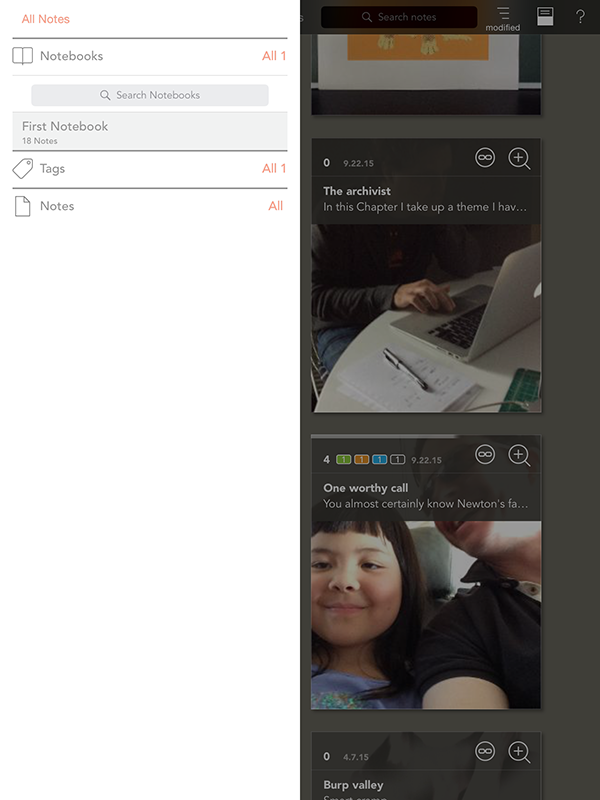Focus the Search notes field in toolbar
Screen dimensions: 600x800
click(399, 17)
